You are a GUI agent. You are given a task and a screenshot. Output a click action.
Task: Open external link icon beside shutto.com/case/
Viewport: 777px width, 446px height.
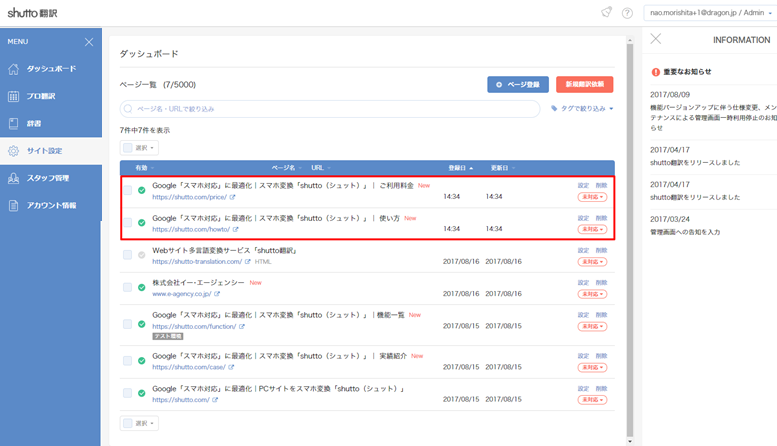231,367
